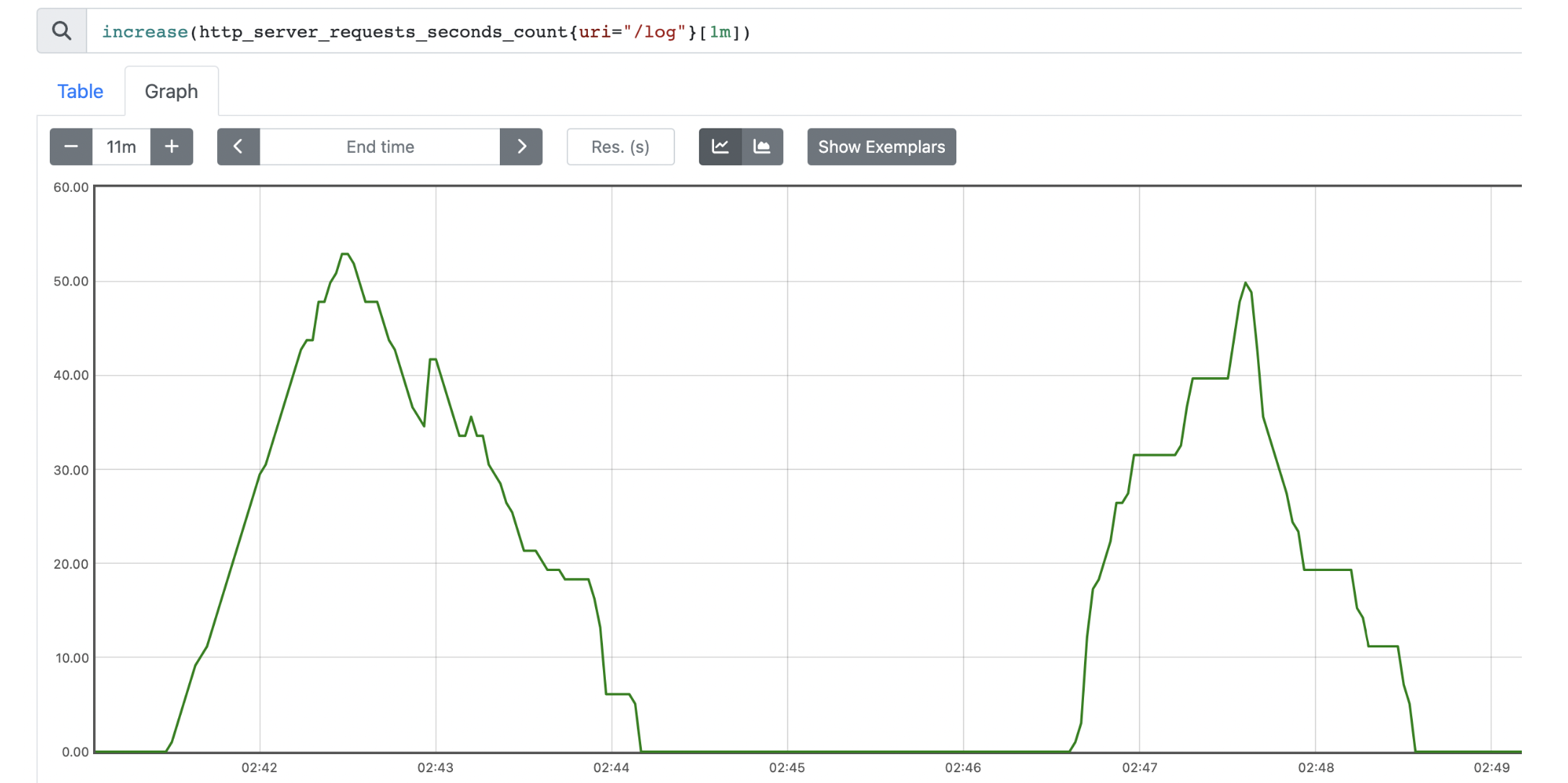This screenshot has height=783, width=1568.
Task: Open the Table tab
Action: pyautogui.click(x=80, y=92)
